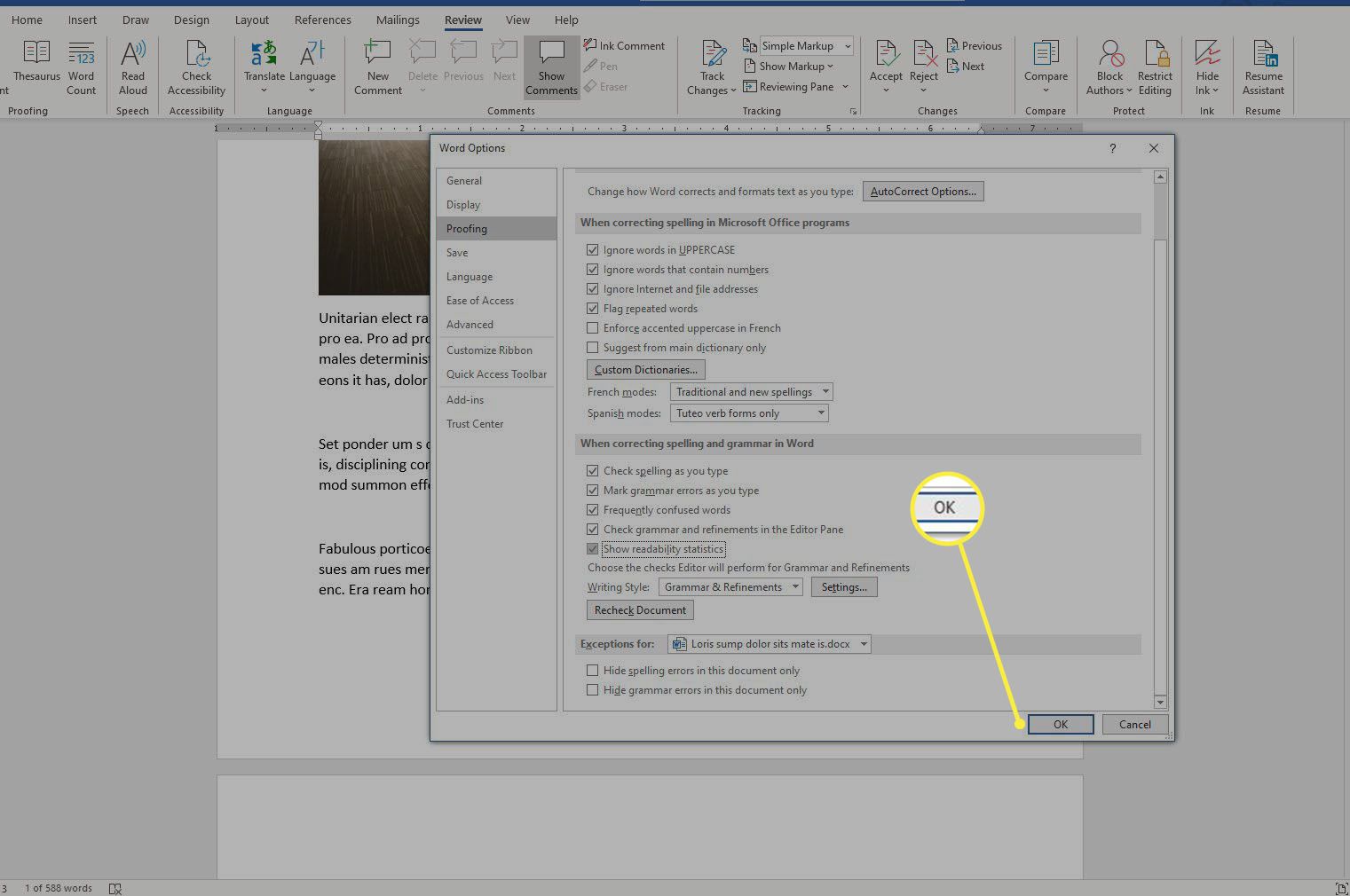The width and height of the screenshot is (1350, 896).
Task: Turn on Track Changes
Action: tap(712, 67)
